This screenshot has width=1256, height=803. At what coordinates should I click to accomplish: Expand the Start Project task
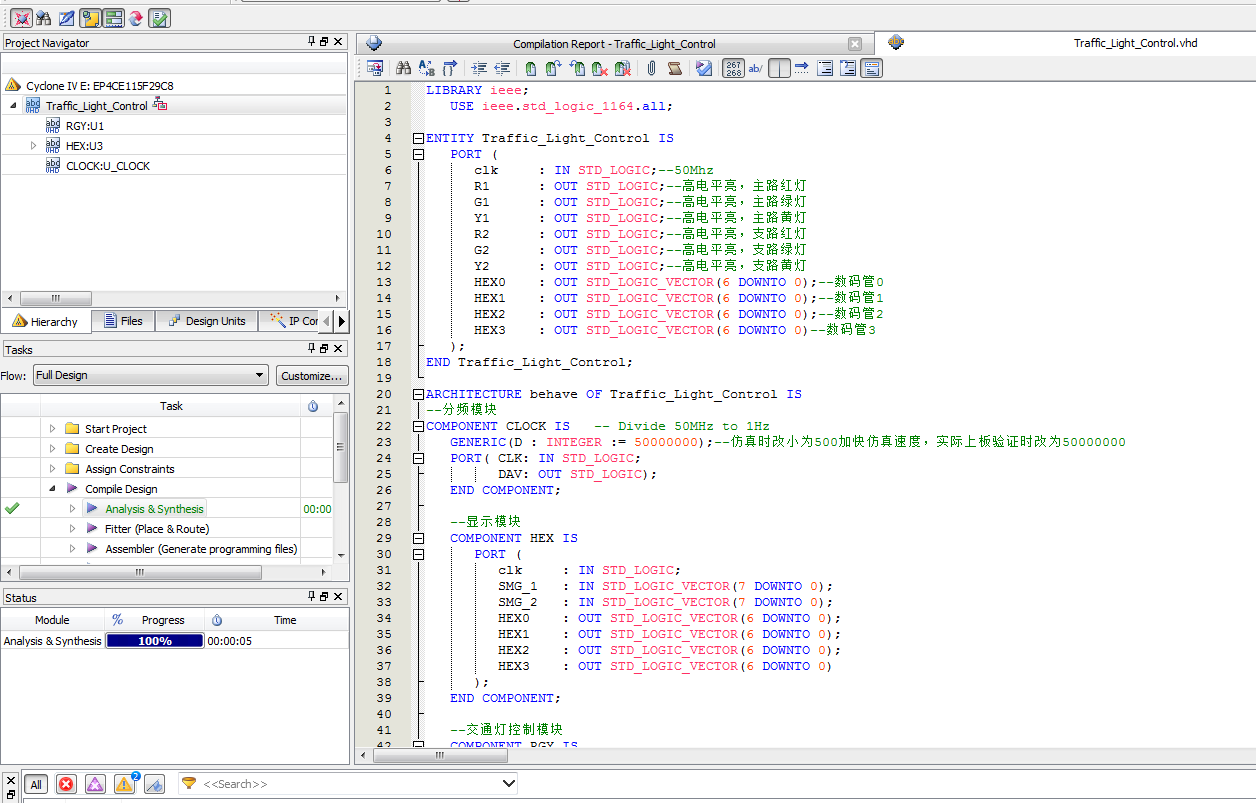pyautogui.click(x=53, y=429)
